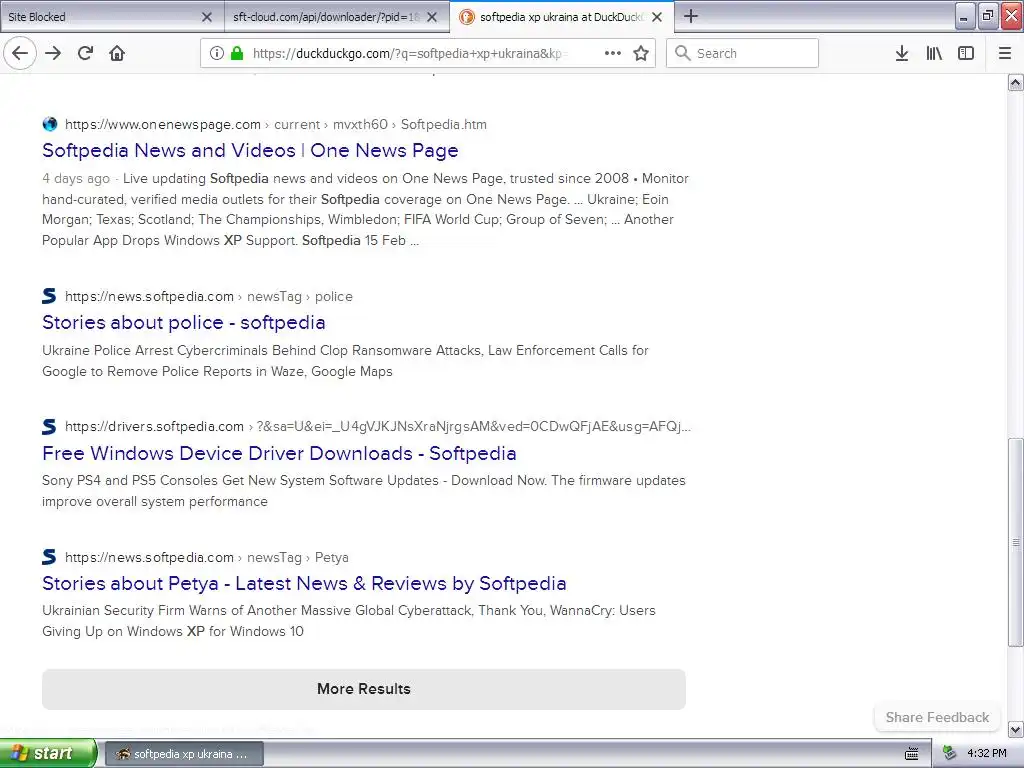Click the 4:32 PM taskbar clock
The width and height of the screenshot is (1024, 768).
[x=987, y=754]
